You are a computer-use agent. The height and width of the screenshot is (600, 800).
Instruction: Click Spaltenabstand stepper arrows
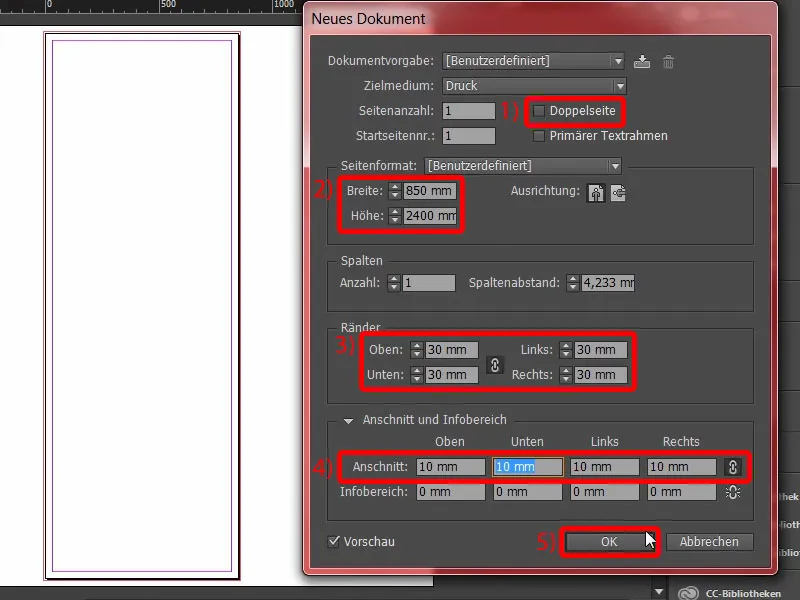[x=572, y=283]
